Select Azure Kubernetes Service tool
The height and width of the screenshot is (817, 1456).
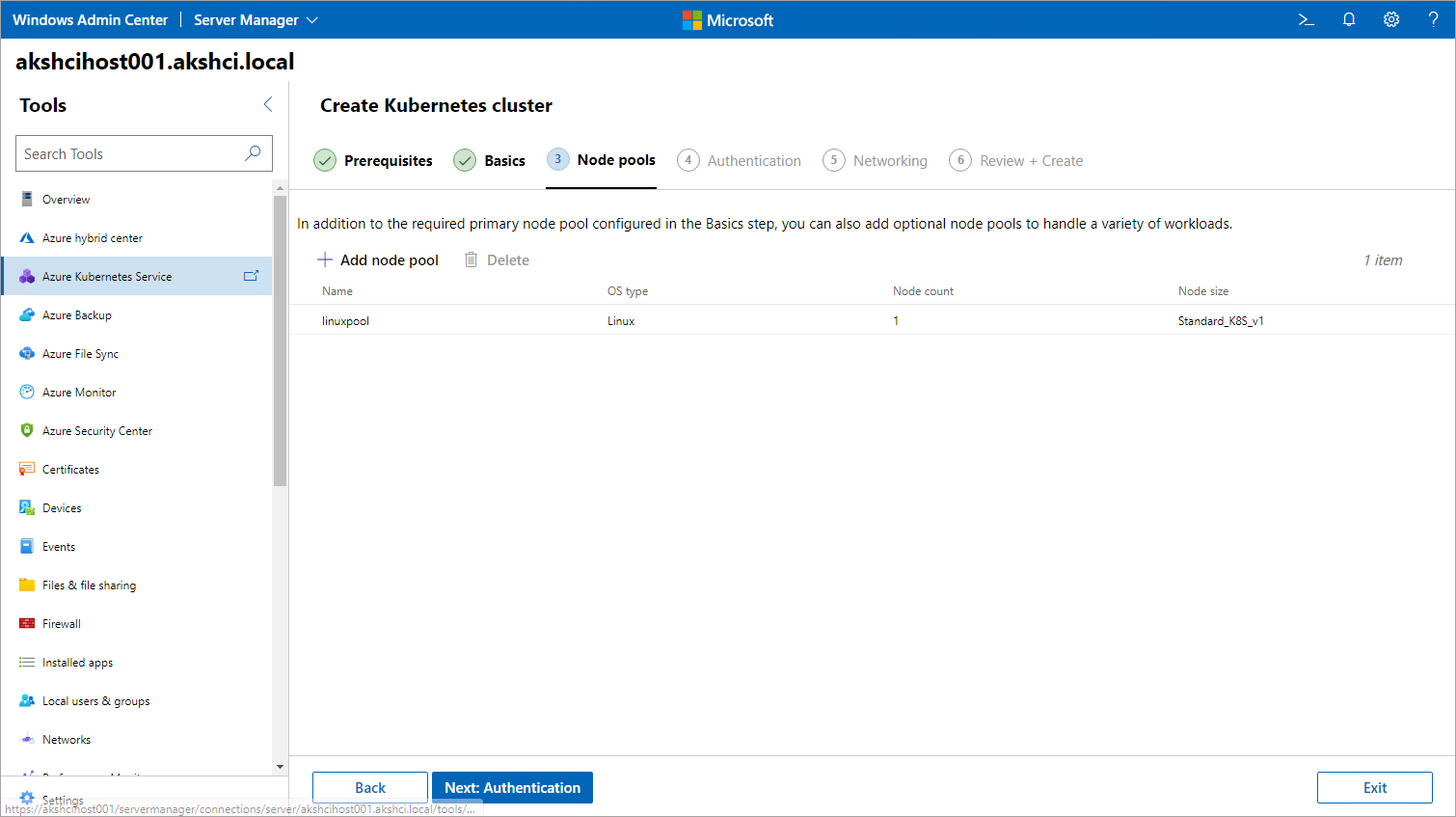(137, 276)
